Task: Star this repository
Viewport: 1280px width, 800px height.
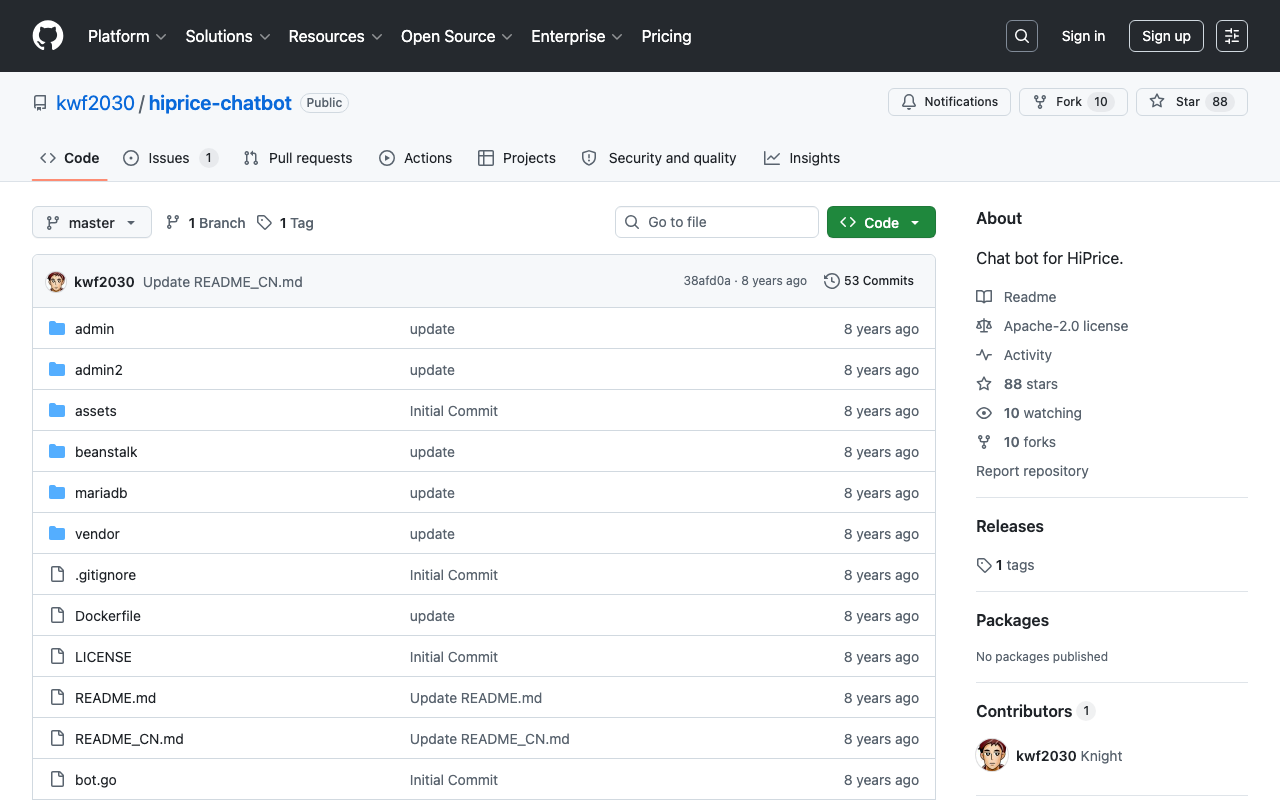Action: pyautogui.click(x=1192, y=102)
